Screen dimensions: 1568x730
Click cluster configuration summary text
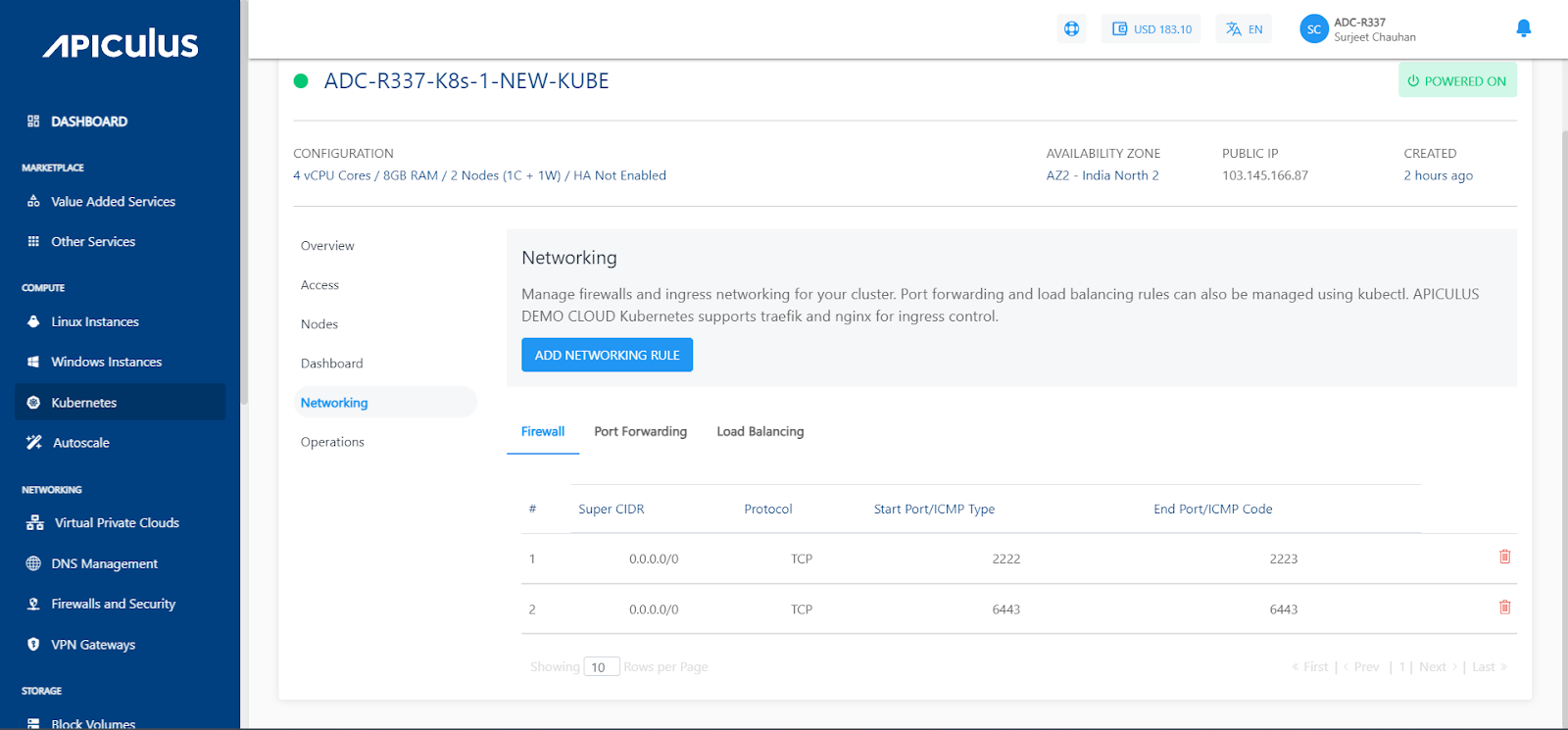coord(479,175)
